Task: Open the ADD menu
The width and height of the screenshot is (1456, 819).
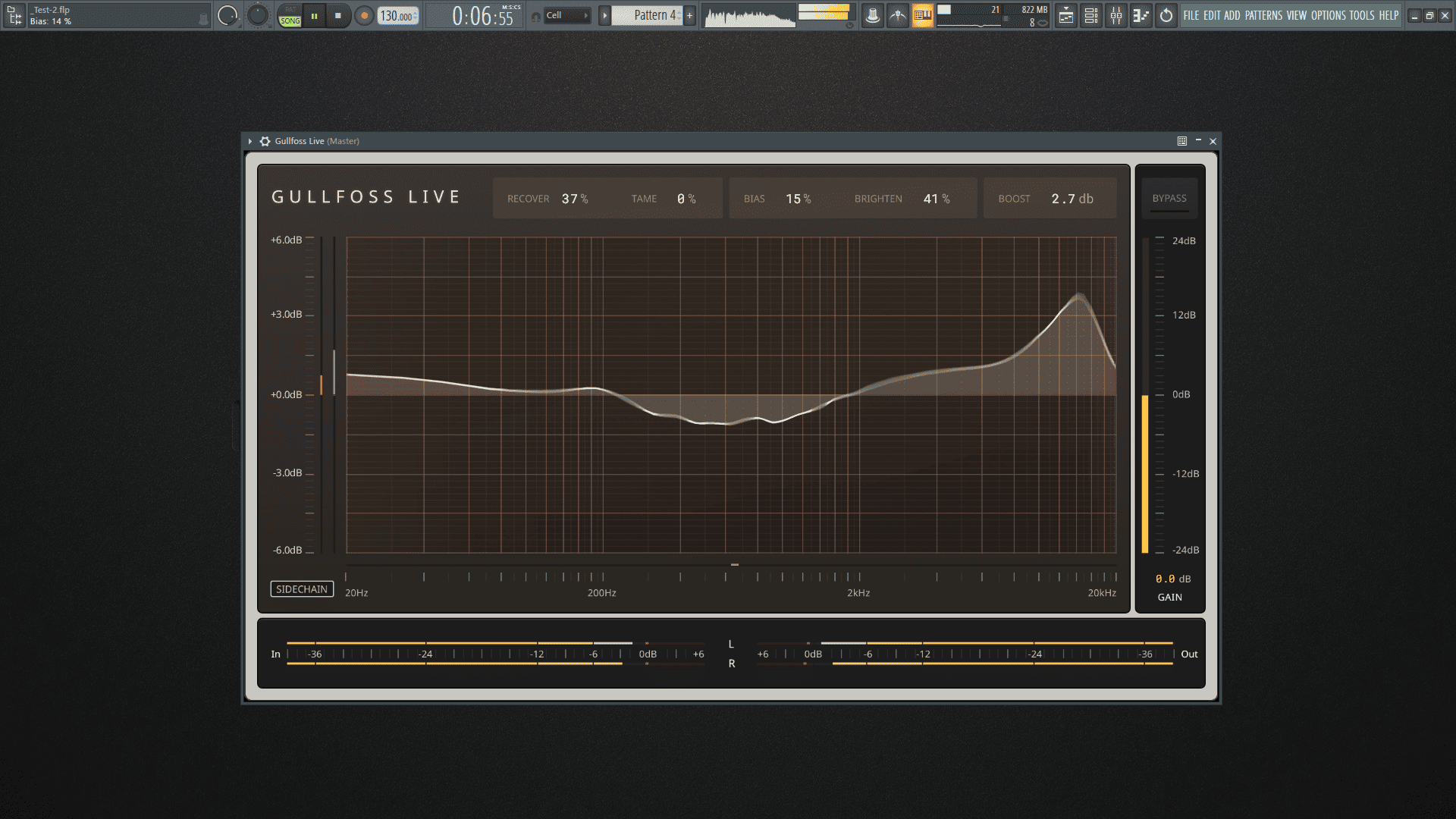Action: click(x=1232, y=15)
